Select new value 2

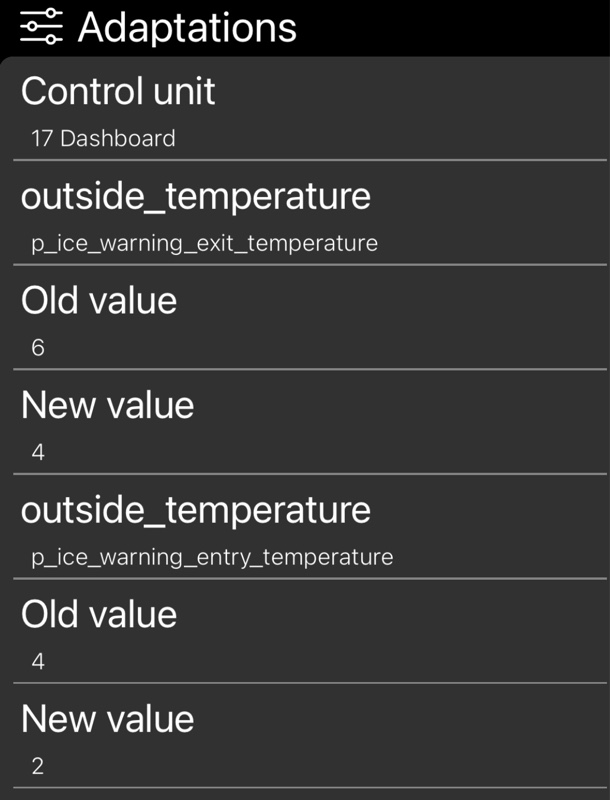pos(38,766)
